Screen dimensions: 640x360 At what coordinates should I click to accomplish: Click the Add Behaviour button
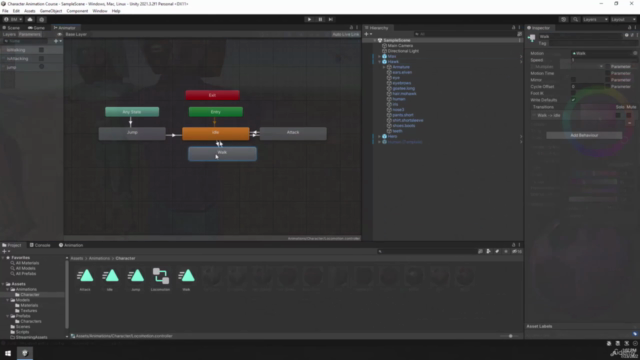pos(584,135)
